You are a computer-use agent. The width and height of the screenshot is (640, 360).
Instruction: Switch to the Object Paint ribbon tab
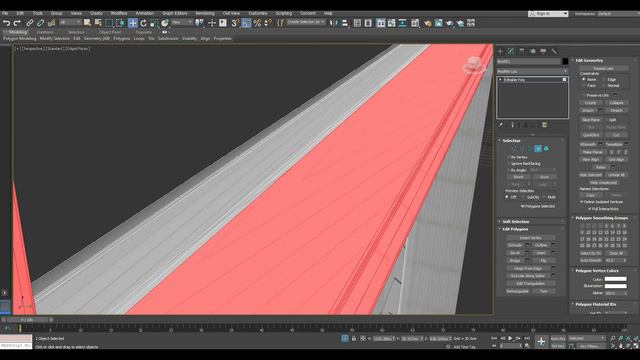(x=110, y=32)
